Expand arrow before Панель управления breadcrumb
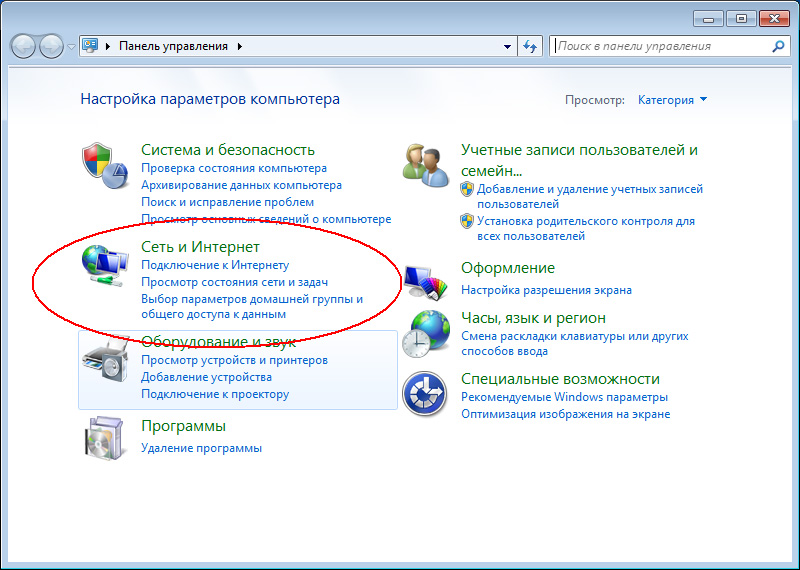 click(x=108, y=46)
